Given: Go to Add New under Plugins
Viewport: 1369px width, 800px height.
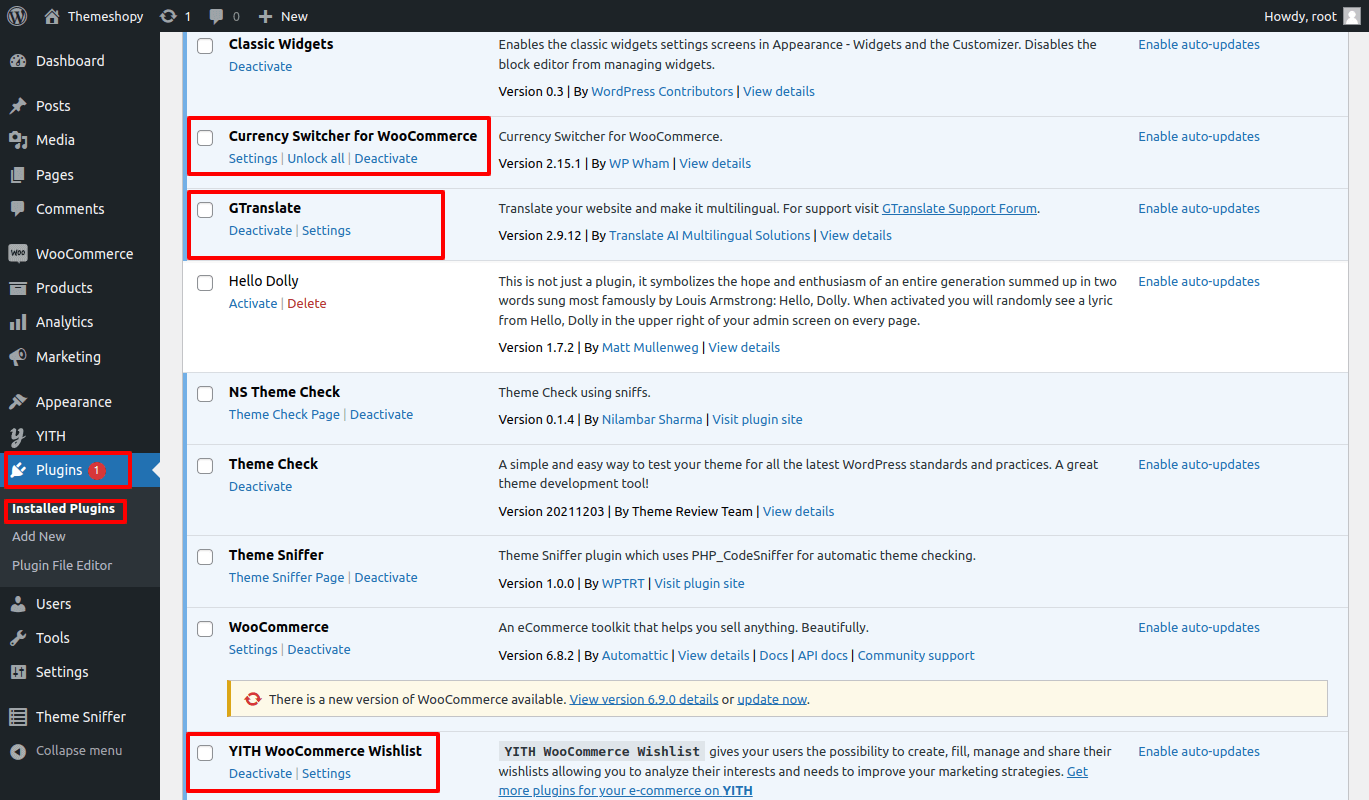Looking at the screenshot, I should pyautogui.click(x=39, y=537).
